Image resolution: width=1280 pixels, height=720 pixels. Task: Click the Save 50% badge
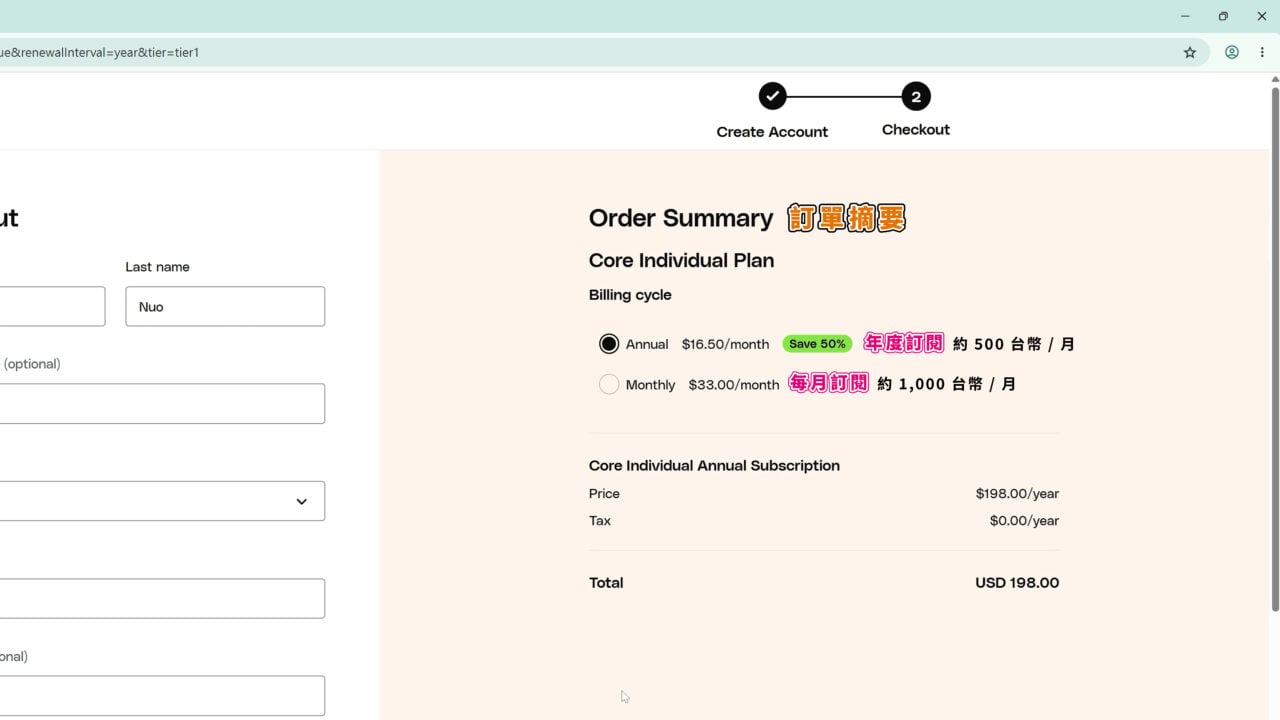tap(817, 344)
